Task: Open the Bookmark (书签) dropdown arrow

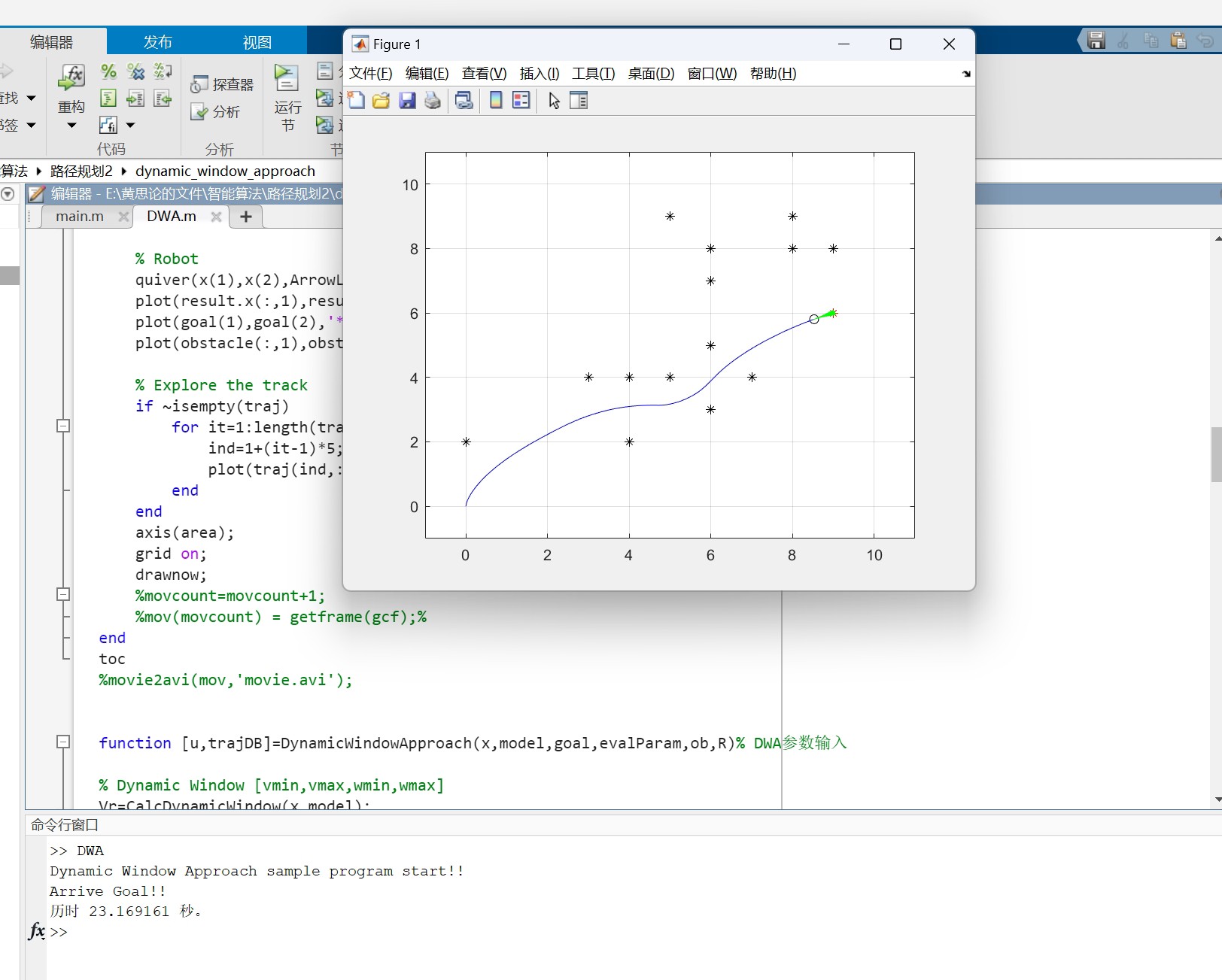Action: 32,126
